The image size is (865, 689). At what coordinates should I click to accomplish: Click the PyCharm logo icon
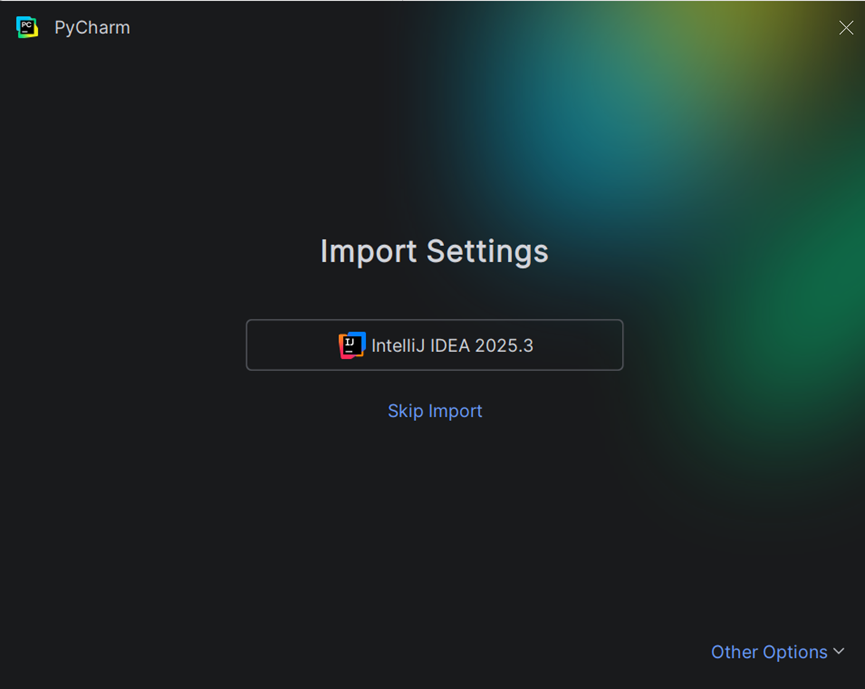coord(27,27)
